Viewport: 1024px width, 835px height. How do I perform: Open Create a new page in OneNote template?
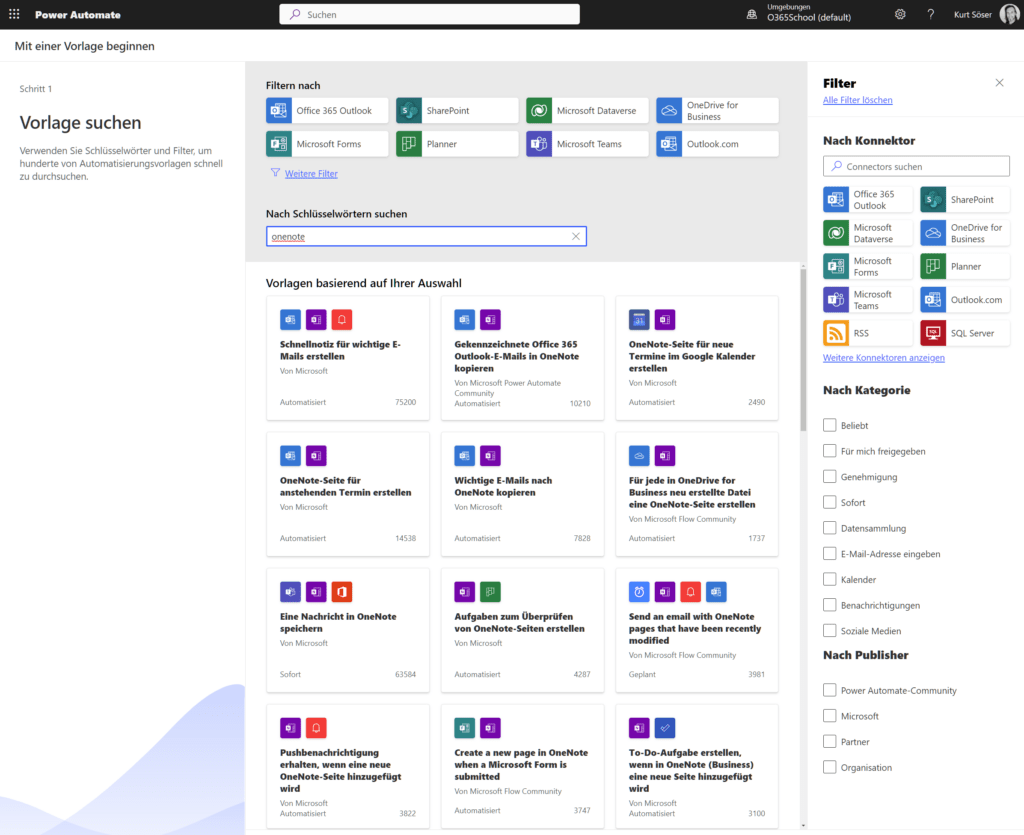(522, 766)
